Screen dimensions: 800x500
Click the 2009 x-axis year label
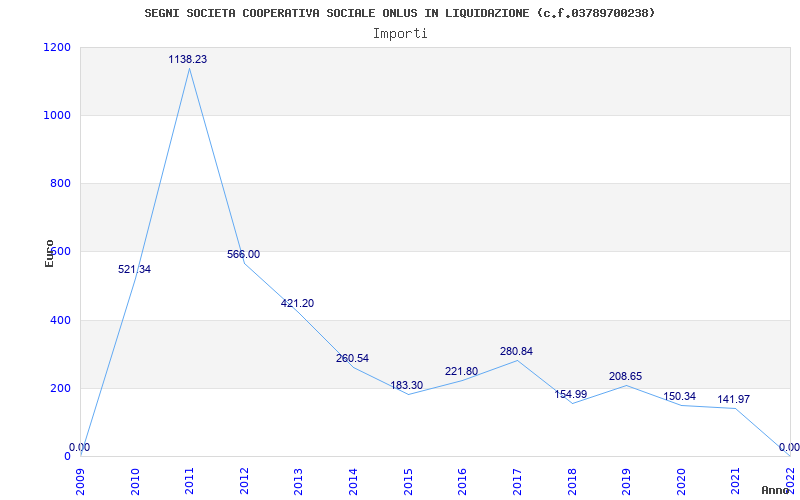pyautogui.click(x=81, y=482)
